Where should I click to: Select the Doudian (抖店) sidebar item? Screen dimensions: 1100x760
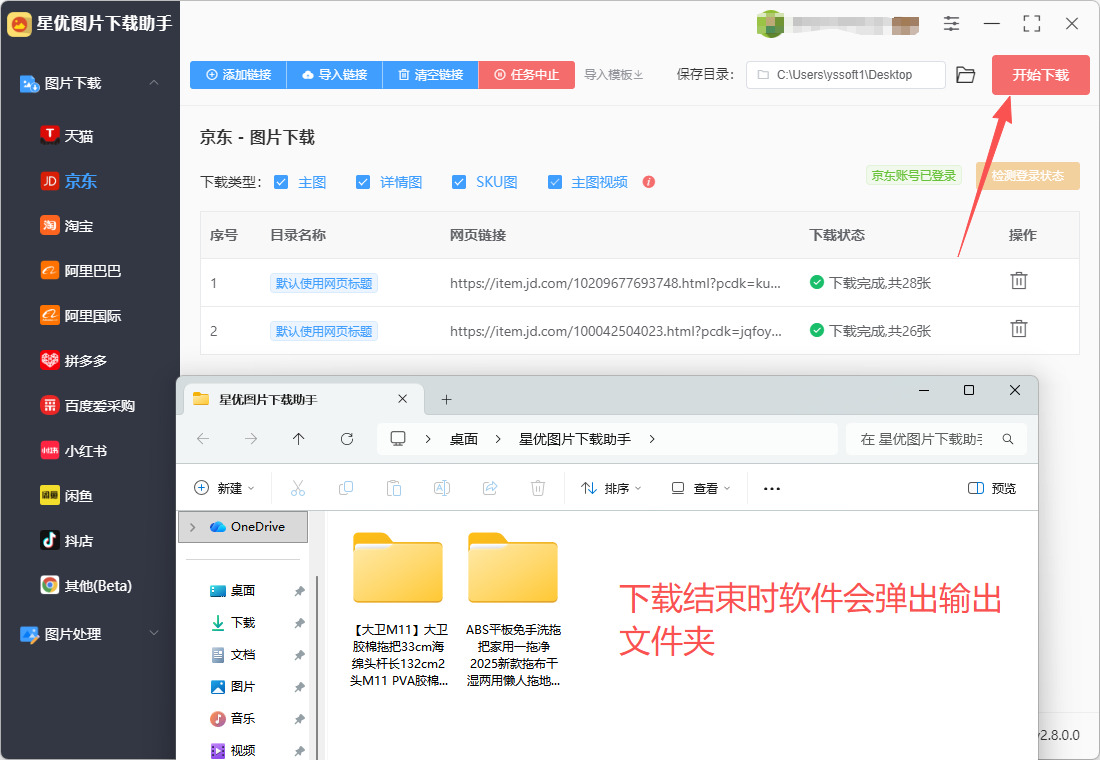pos(67,540)
